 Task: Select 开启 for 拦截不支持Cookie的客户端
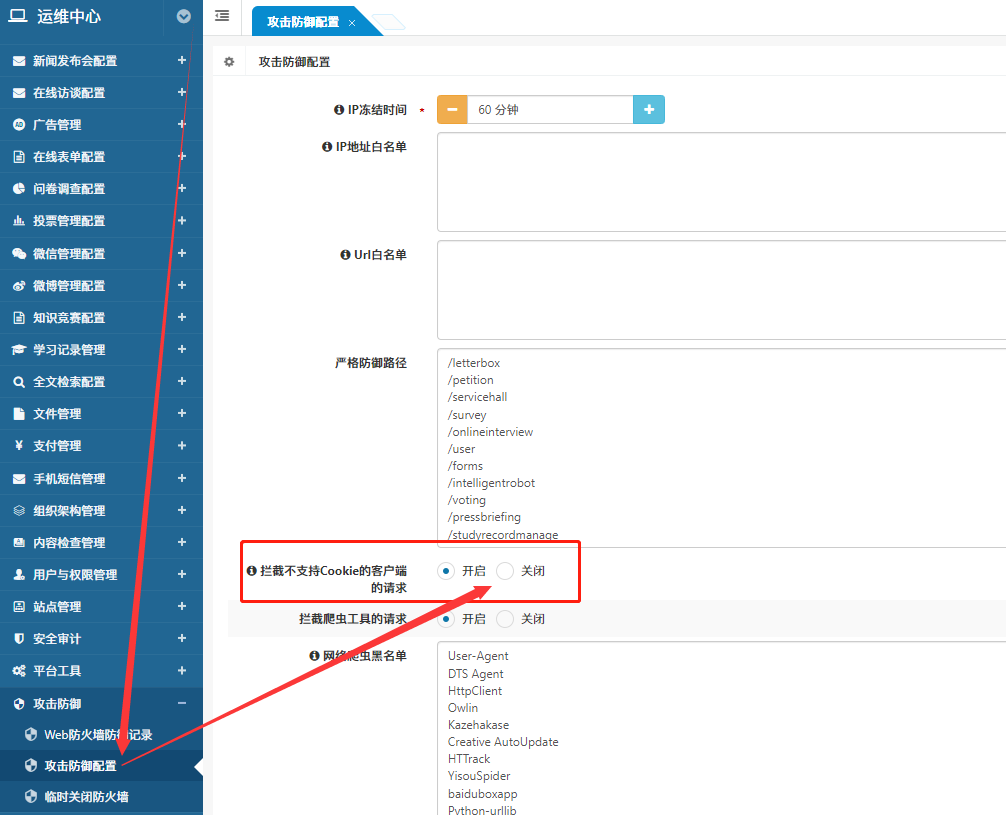click(446, 571)
